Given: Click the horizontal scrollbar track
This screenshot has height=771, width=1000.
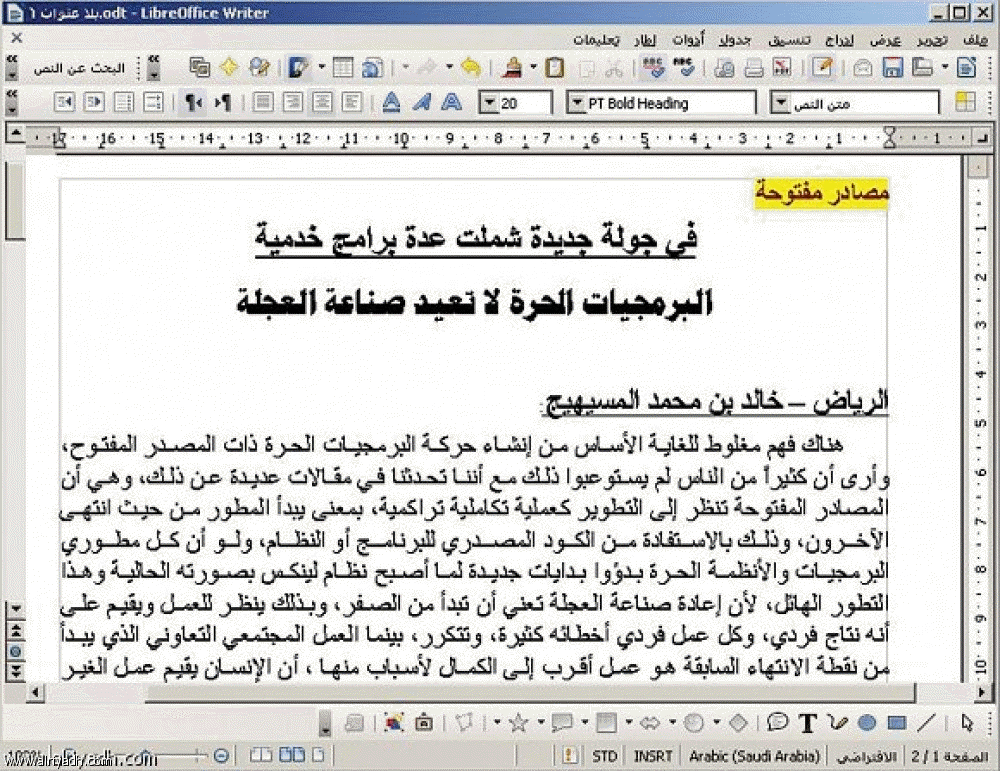Looking at the screenshot, I should (x=508, y=692).
